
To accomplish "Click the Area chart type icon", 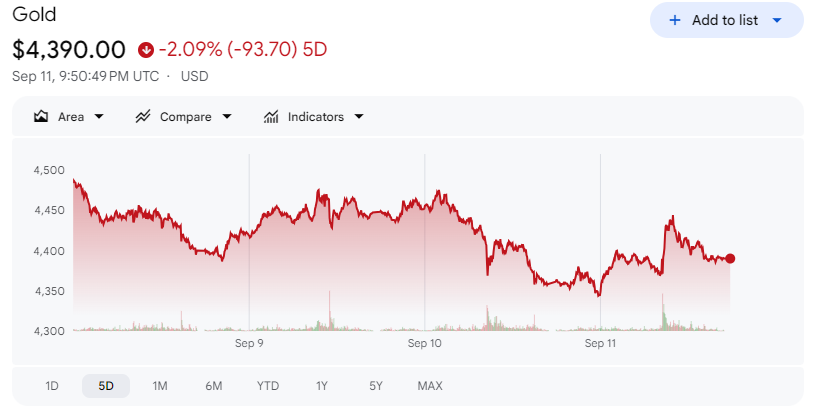I will point(41,117).
